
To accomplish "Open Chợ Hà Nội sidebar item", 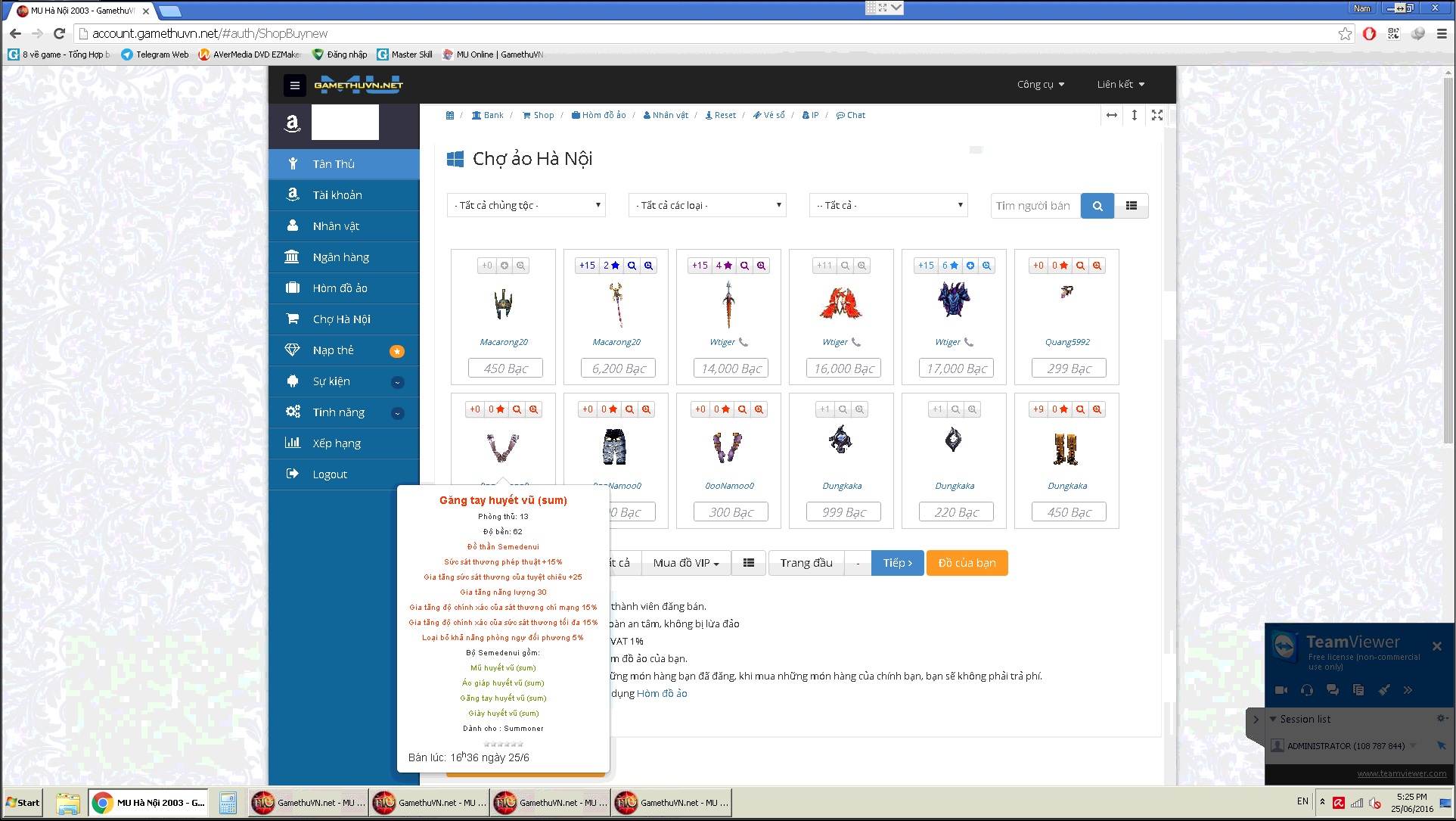I will [344, 319].
